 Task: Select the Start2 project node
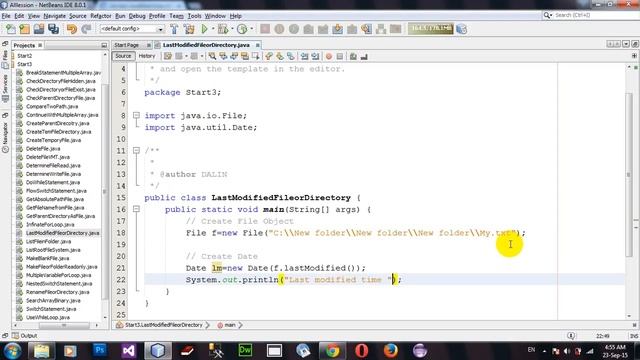24,56
